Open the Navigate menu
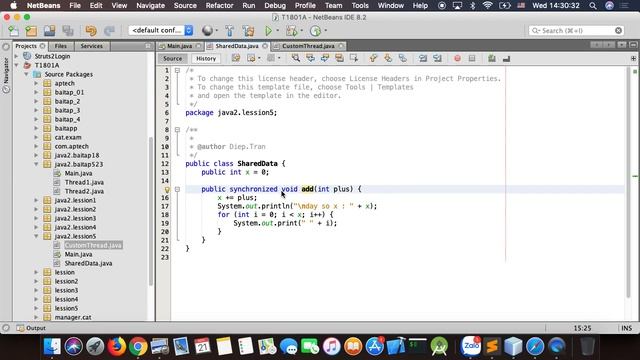The height and width of the screenshot is (360, 640). pyautogui.click(x=150, y=6)
